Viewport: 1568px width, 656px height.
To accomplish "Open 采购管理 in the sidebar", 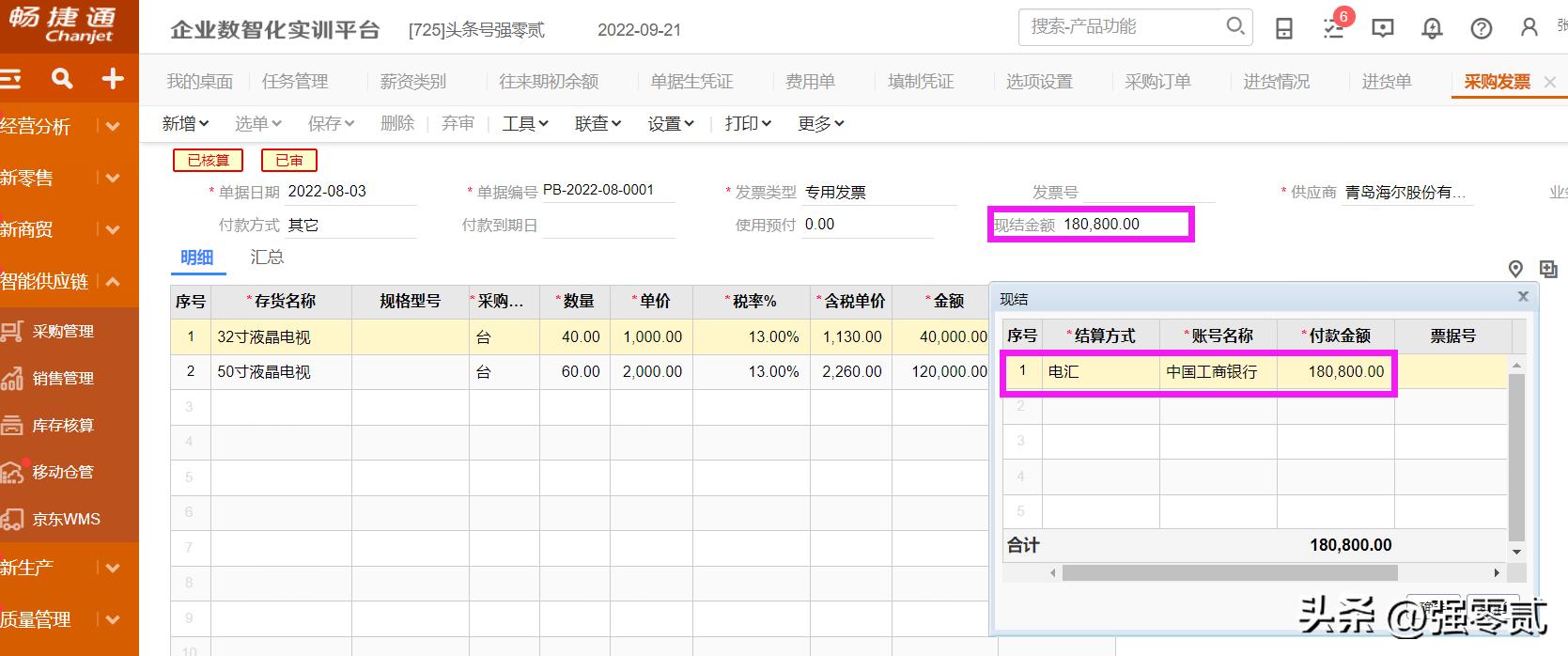I will [x=63, y=331].
